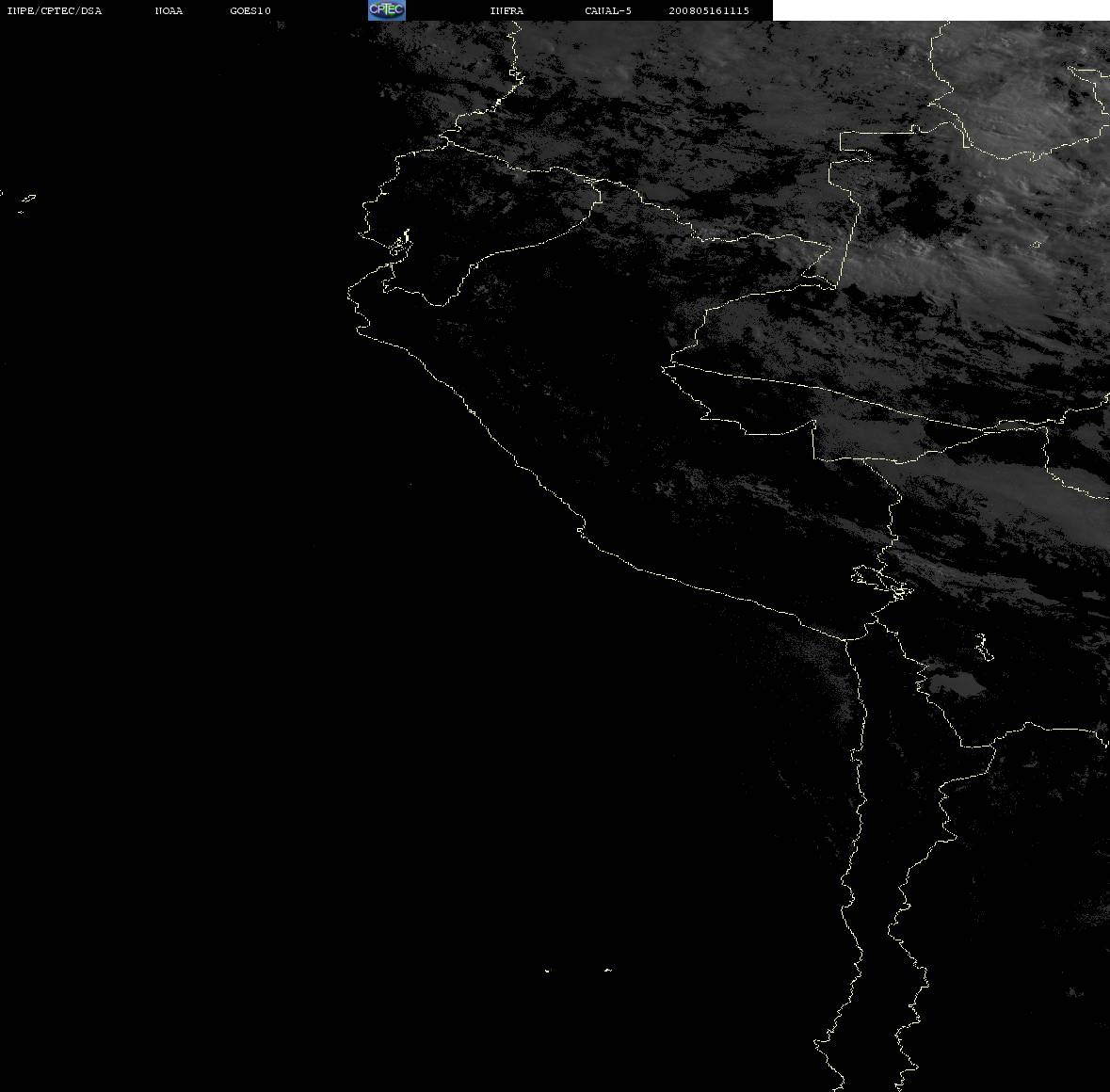Click the small white island dots in southern ocean

(x=577, y=971)
